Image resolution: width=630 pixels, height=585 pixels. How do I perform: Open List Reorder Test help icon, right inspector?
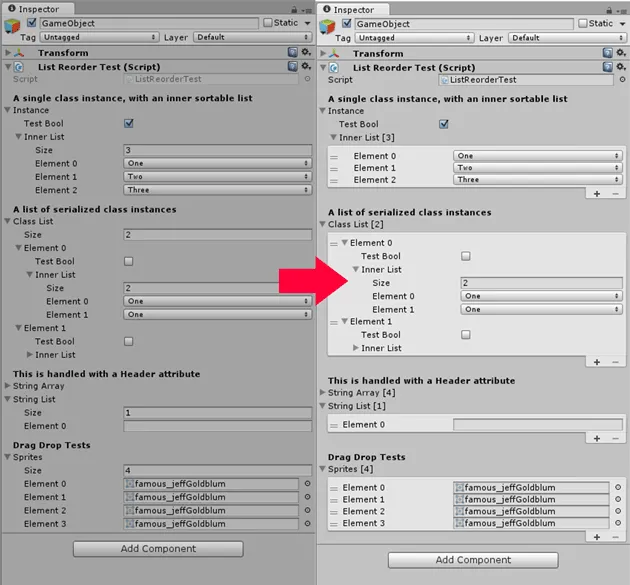608,67
